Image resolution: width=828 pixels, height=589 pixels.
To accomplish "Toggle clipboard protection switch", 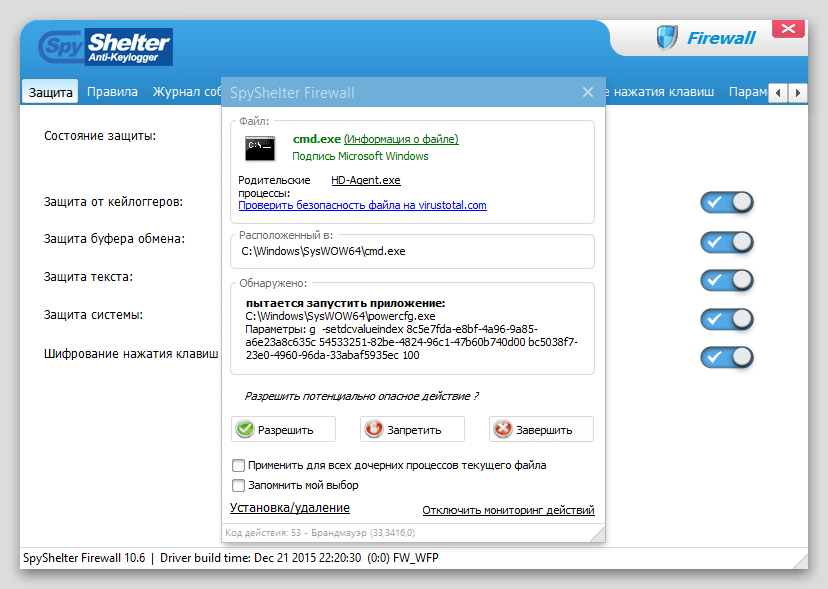I will click(x=727, y=242).
